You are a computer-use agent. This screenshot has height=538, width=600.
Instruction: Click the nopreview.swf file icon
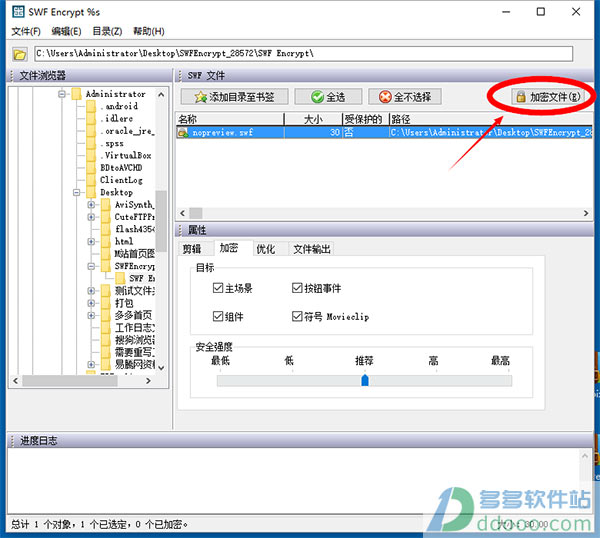(x=183, y=132)
